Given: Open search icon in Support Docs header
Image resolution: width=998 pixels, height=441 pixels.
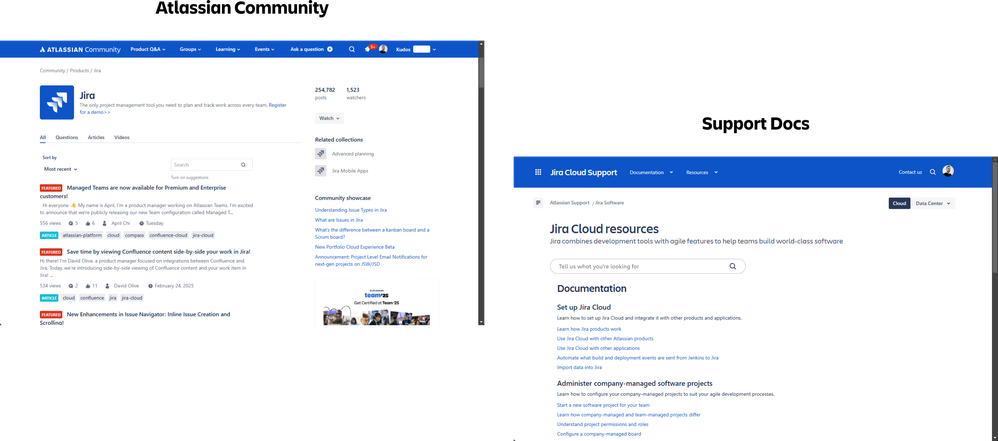Looking at the screenshot, I should 933,172.
